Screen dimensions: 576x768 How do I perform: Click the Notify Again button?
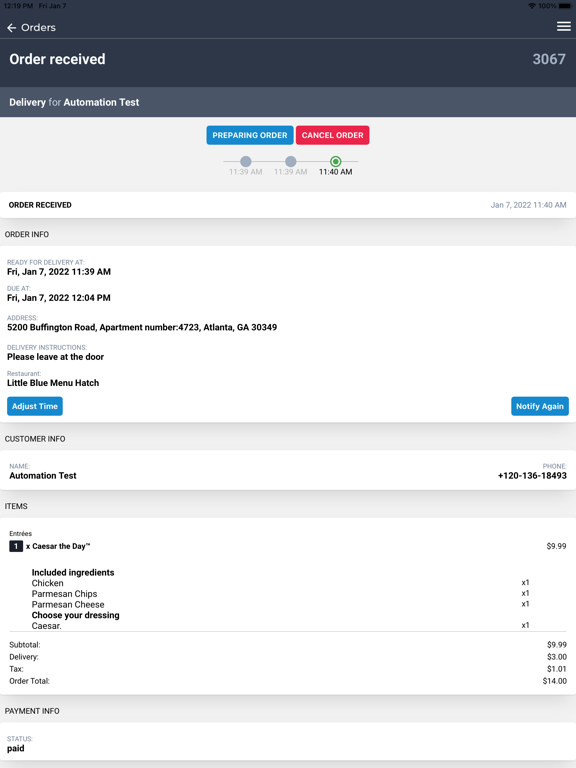pos(540,406)
